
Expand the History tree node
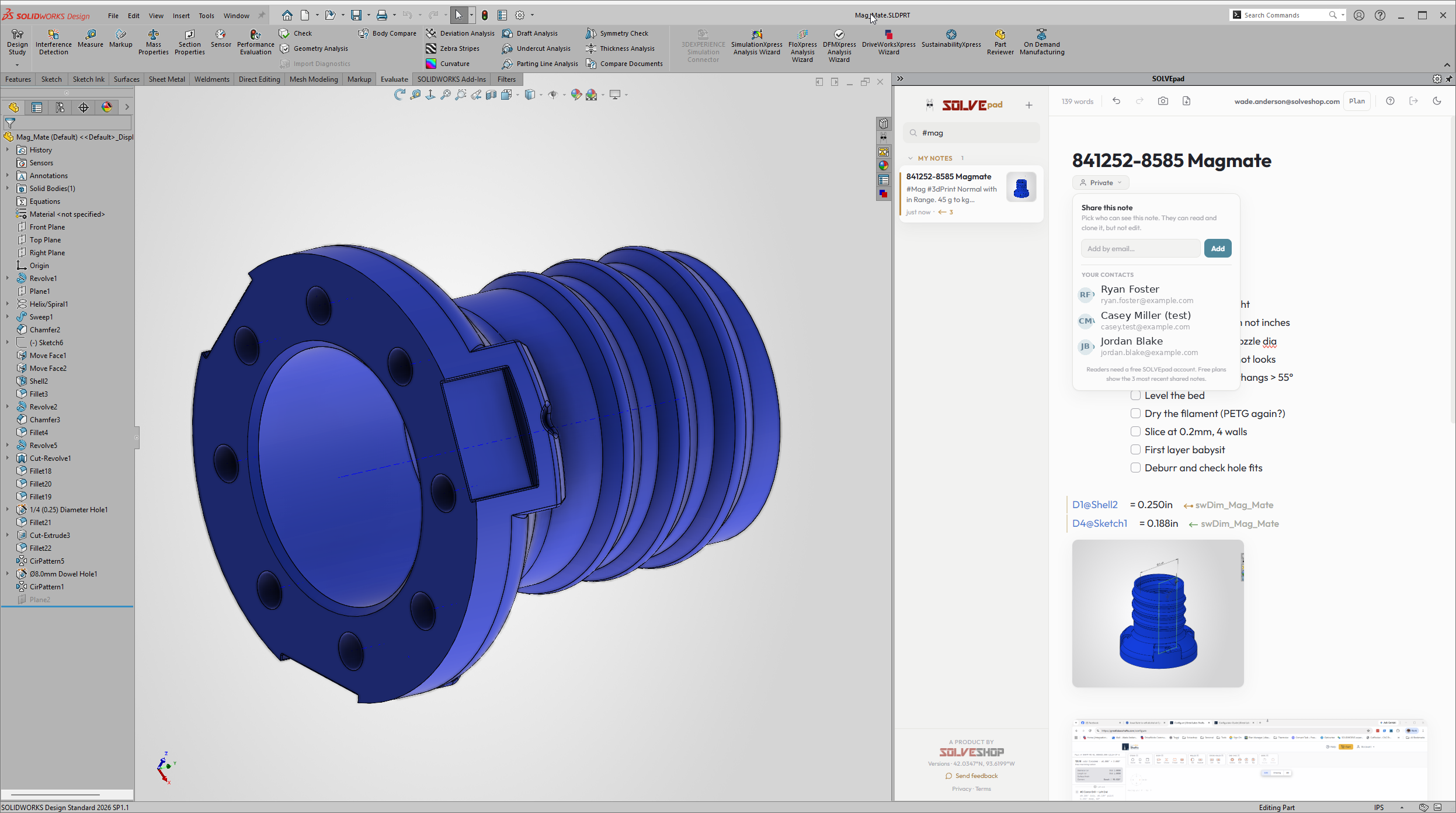tap(8, 150)
